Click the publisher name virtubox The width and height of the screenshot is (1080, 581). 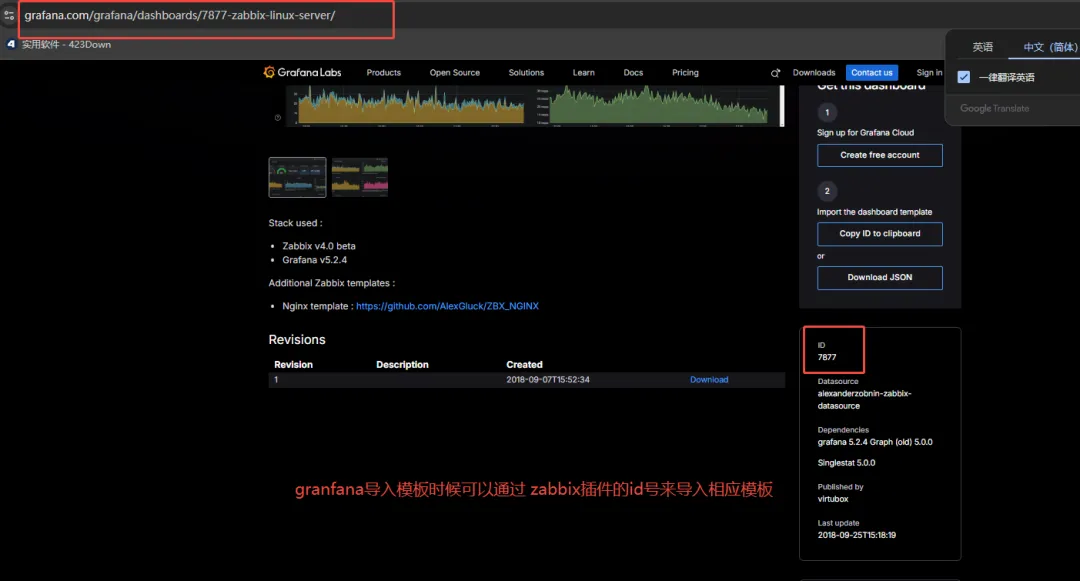[x=833, y=499]
